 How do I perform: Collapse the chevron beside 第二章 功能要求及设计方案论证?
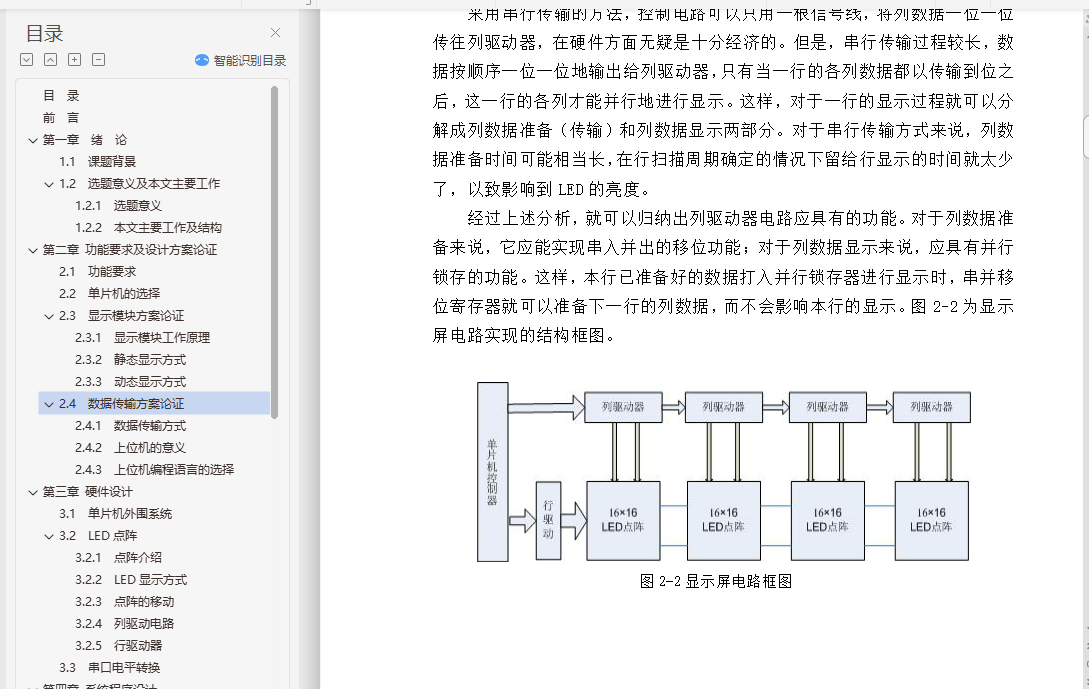pyautogui.click(x=33, y=250)
